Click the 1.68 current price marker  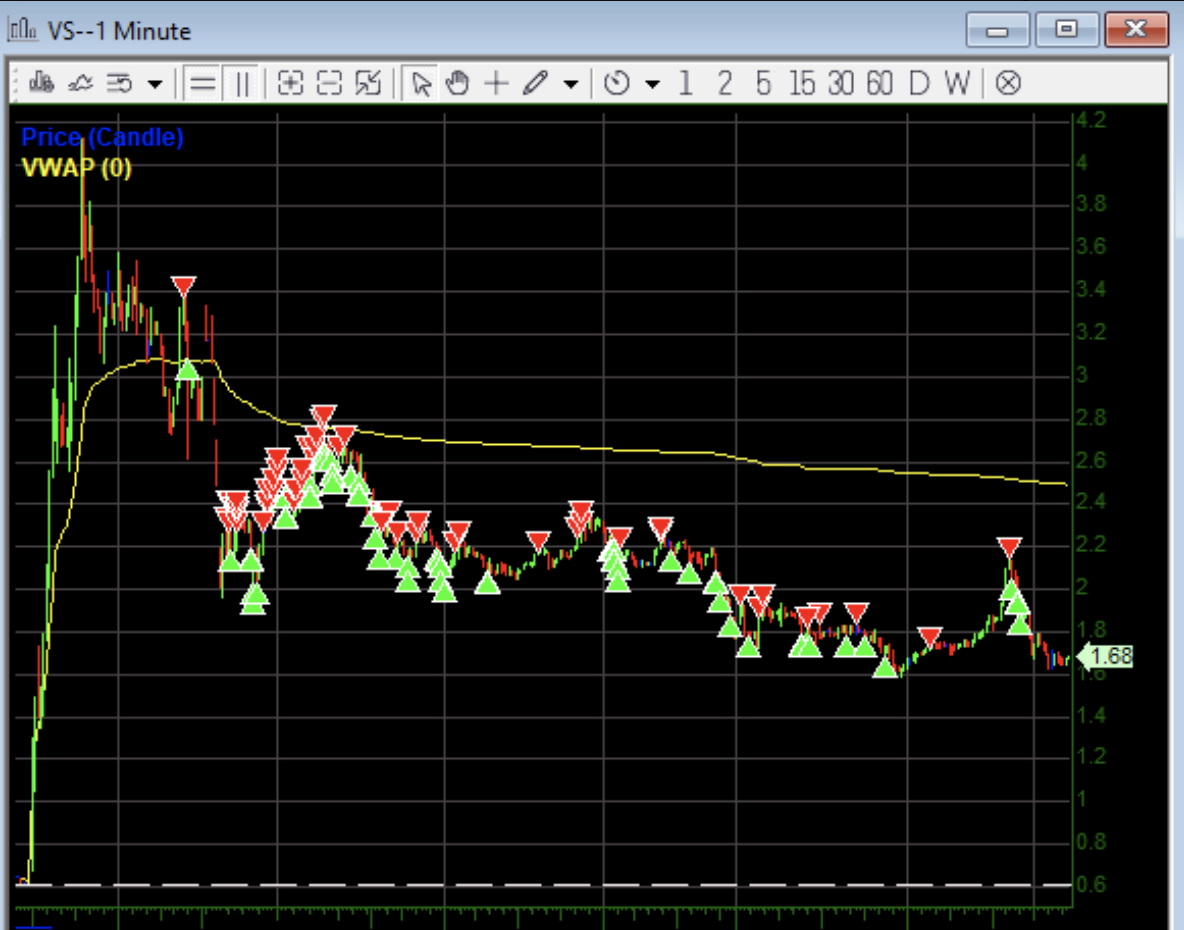(x=1108, y=657)
